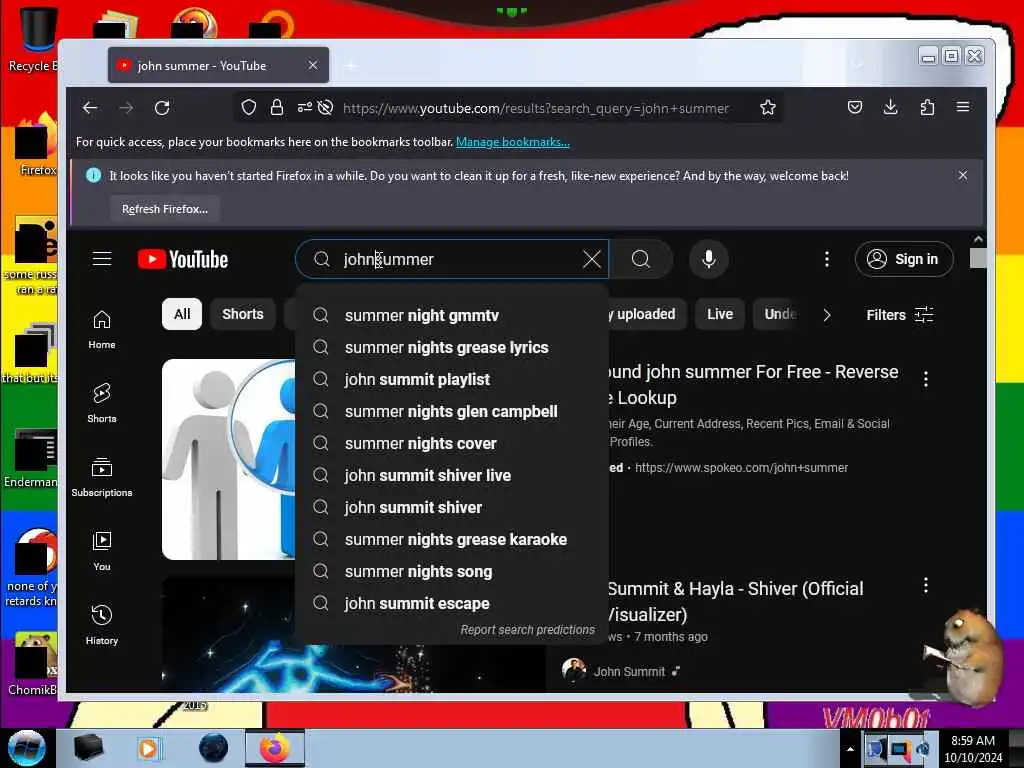
Task: Choose suggestion john summit shiver live
Action: (452, 475)
